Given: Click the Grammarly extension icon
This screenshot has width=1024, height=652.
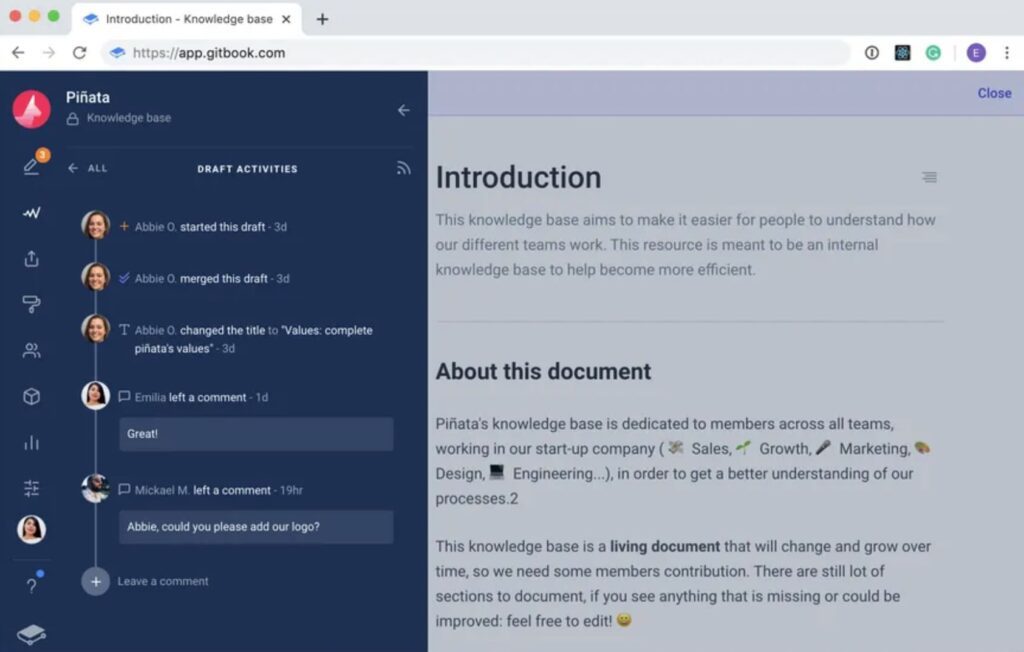Looking at the screenshot, I should coord(933,53).
